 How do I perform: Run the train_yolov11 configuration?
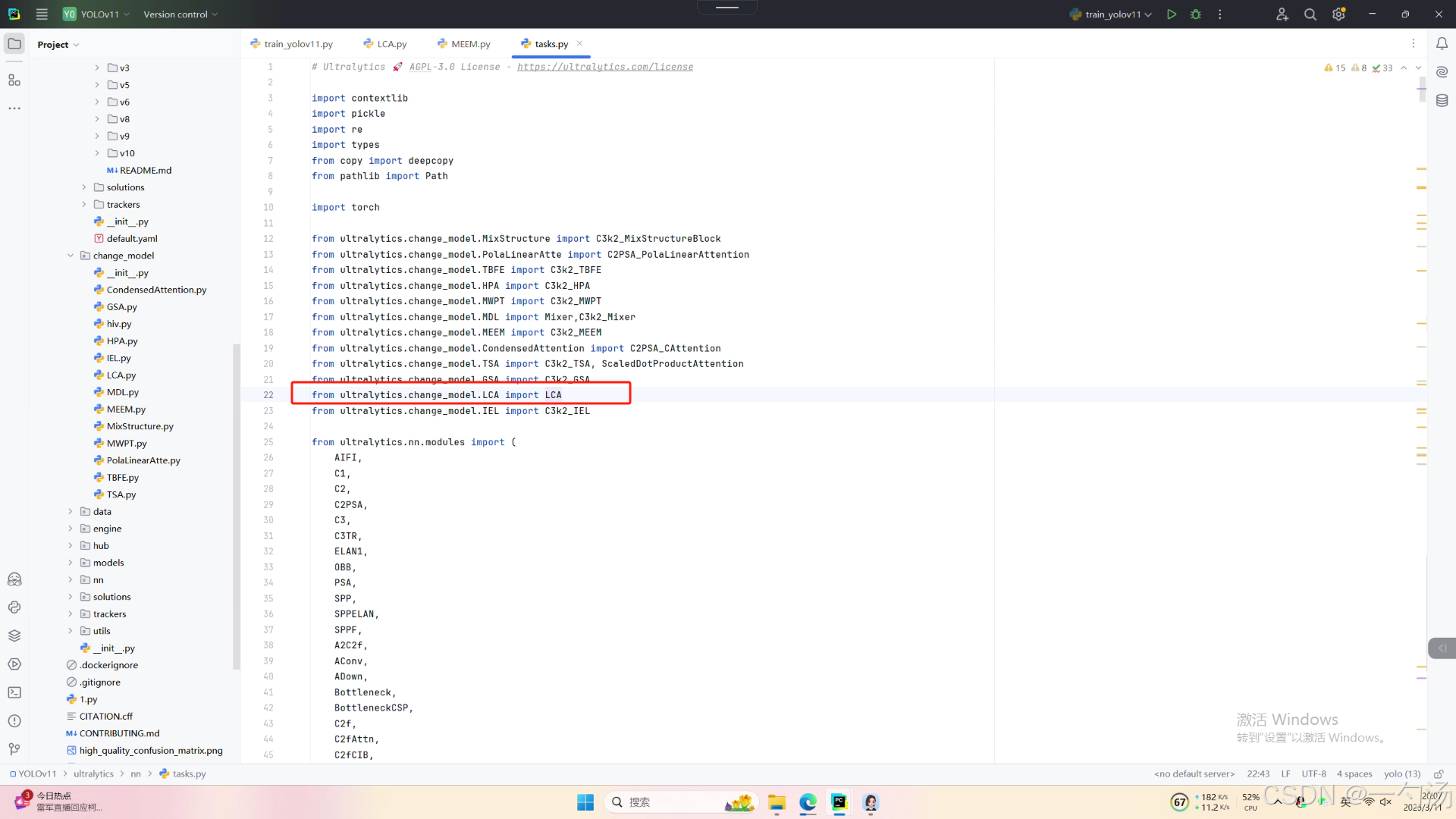click(1172, 14)
